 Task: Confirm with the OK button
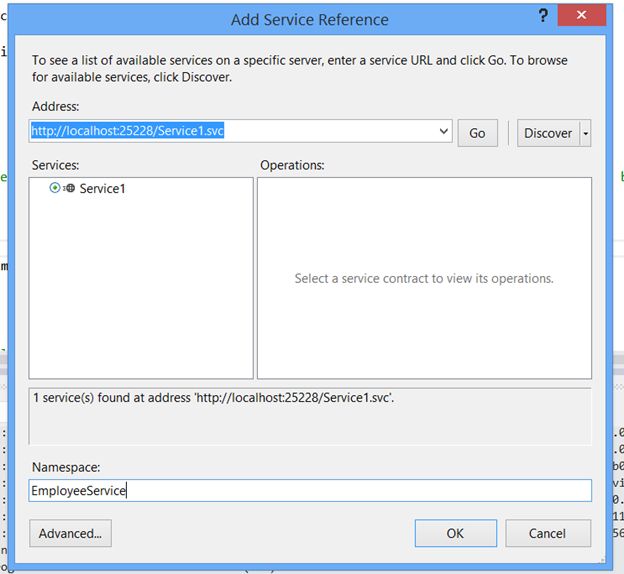tap(455, 533)
